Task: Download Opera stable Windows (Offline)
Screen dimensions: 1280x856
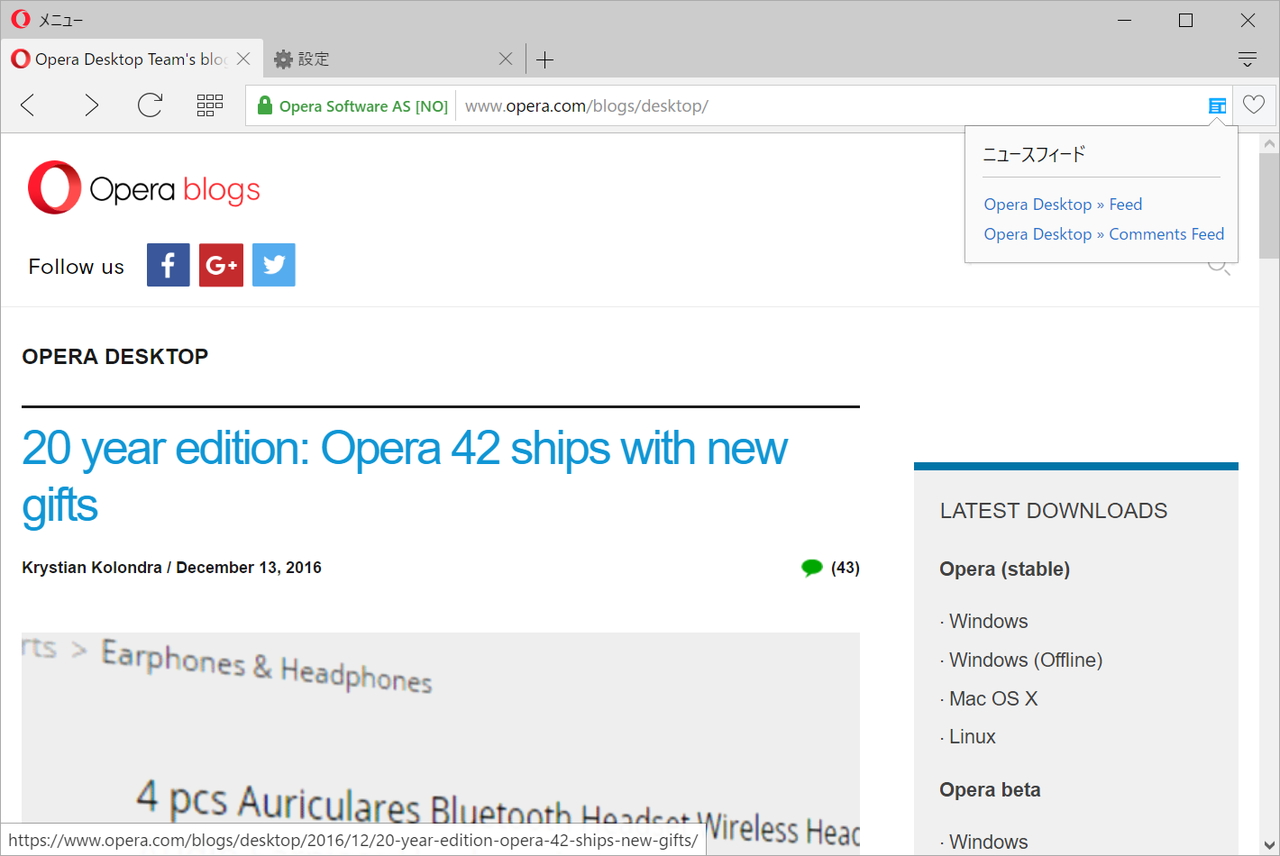Action: click(x=1026, y=660)
